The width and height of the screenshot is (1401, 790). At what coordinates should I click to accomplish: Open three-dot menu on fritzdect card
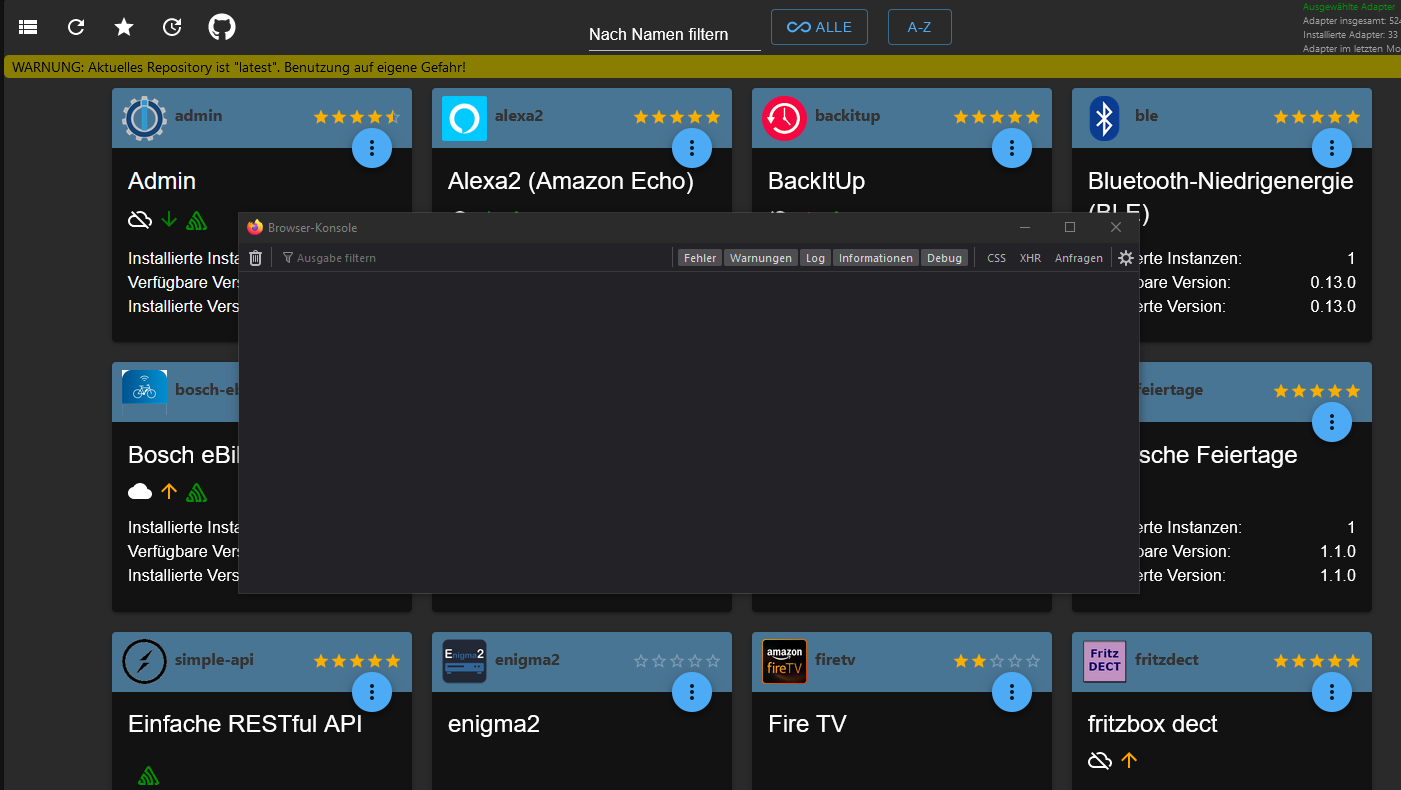click(1332, 691)
